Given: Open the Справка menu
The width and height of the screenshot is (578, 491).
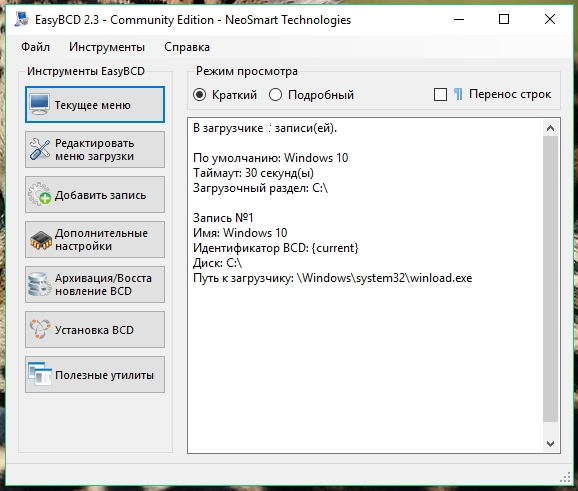Looking at the screenshot, I should [187, 47].
